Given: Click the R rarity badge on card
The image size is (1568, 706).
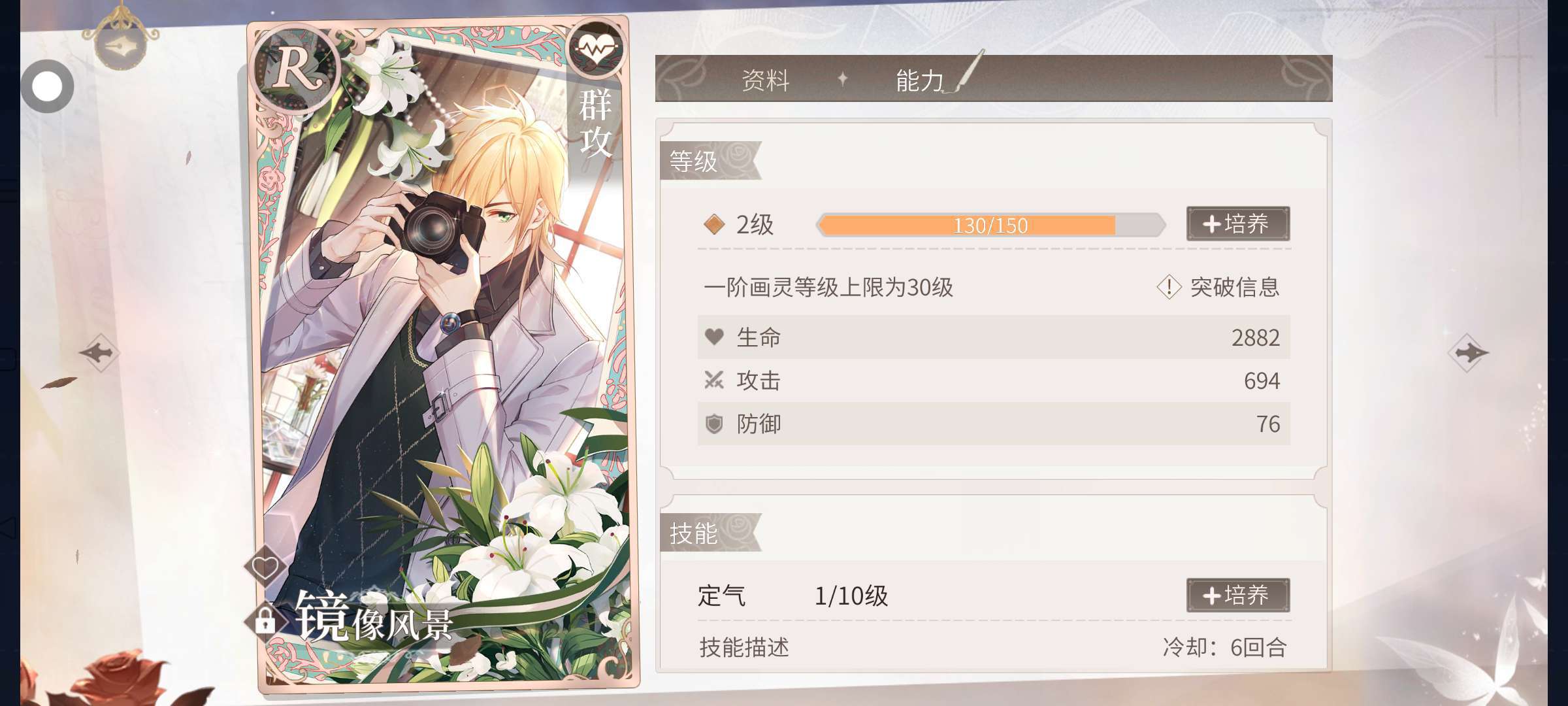Looking at the screenshot, I should click(295, 67).
